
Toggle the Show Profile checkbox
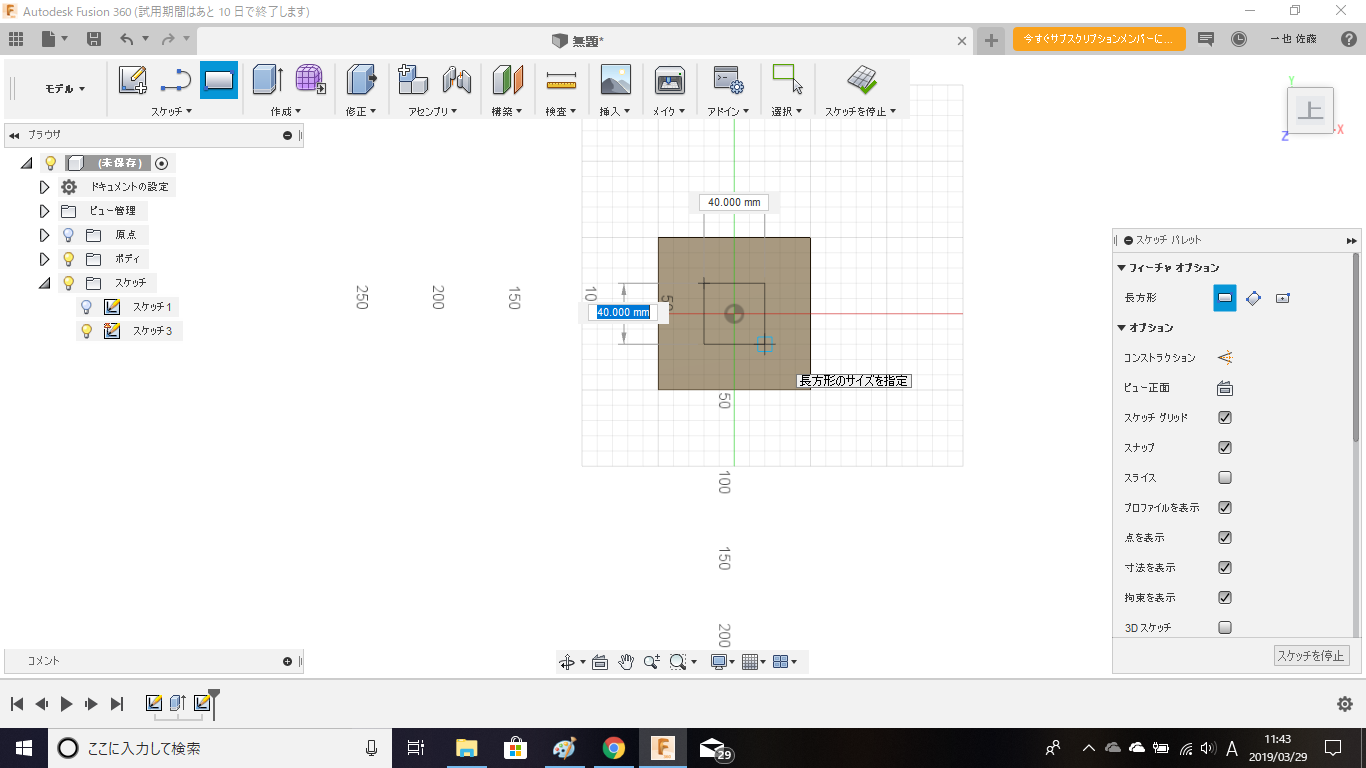click(x=1225, y=507)
